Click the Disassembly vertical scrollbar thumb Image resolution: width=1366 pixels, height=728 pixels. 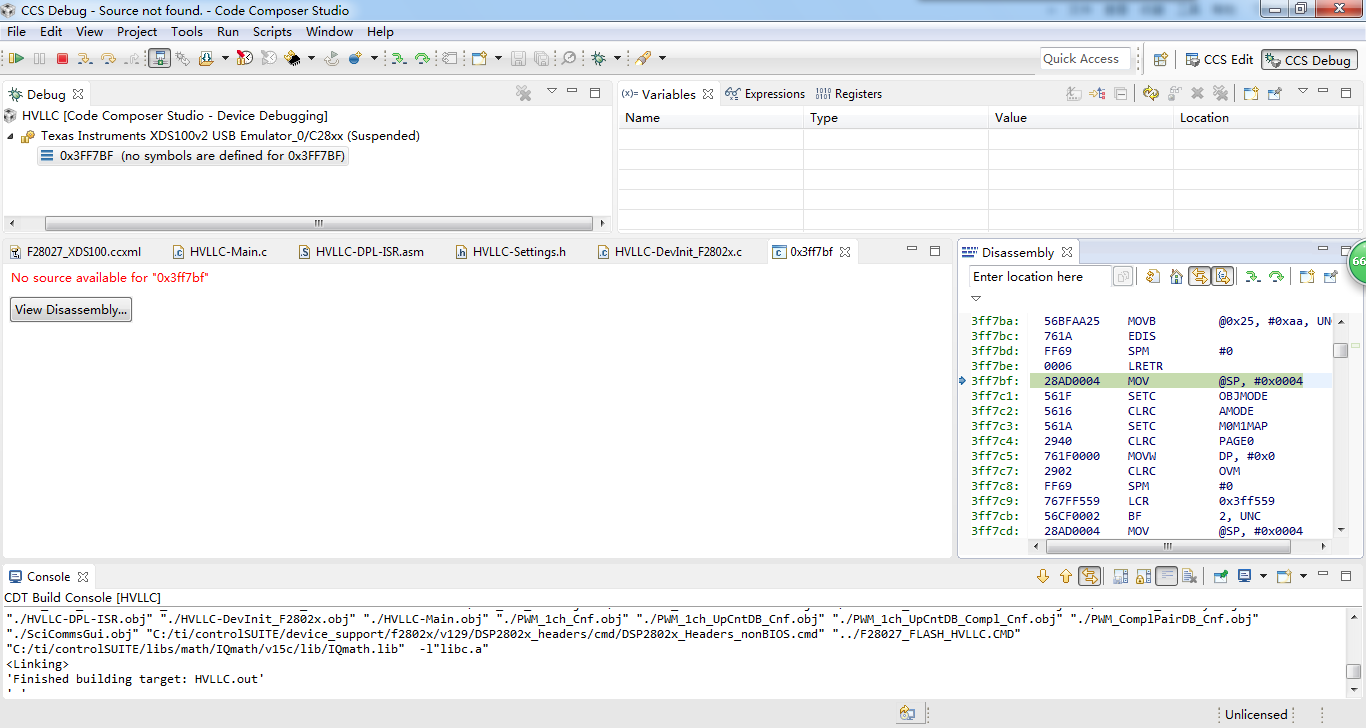[1341, 351]
